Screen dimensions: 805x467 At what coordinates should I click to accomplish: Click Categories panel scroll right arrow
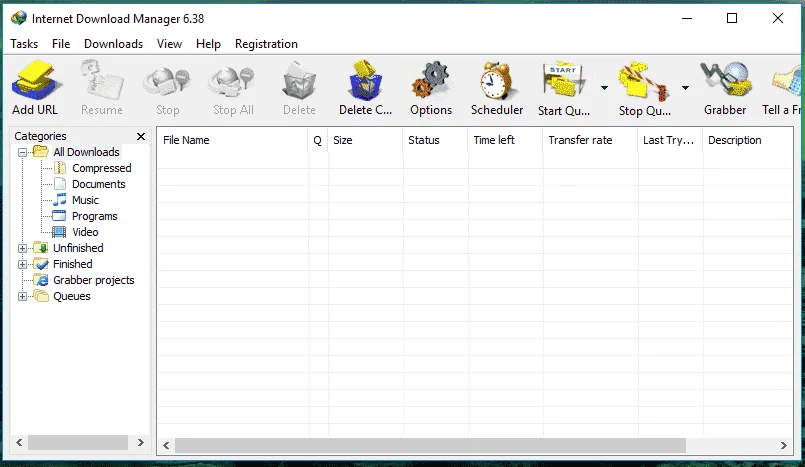tap(141, 442)
